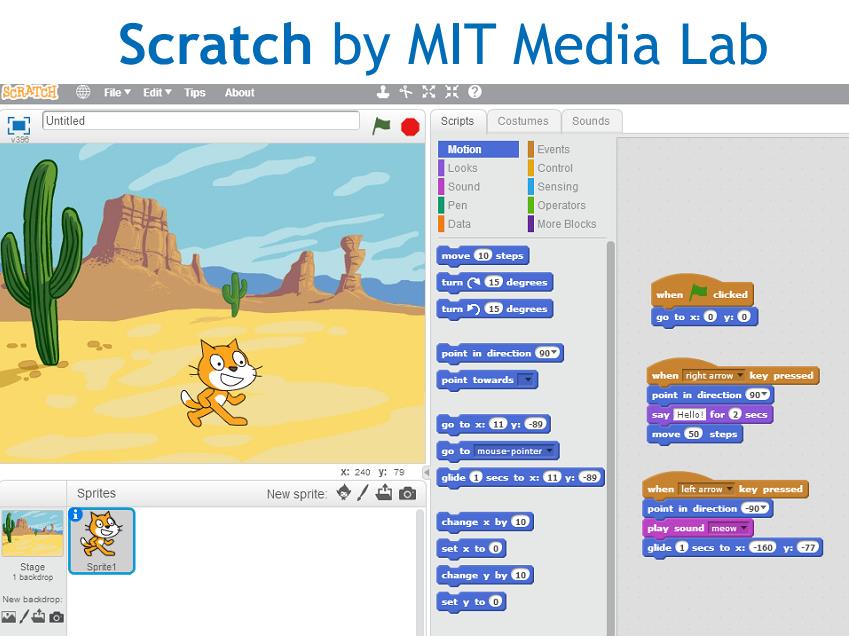Open the language globe menu
849x637 pixels.
83,92
